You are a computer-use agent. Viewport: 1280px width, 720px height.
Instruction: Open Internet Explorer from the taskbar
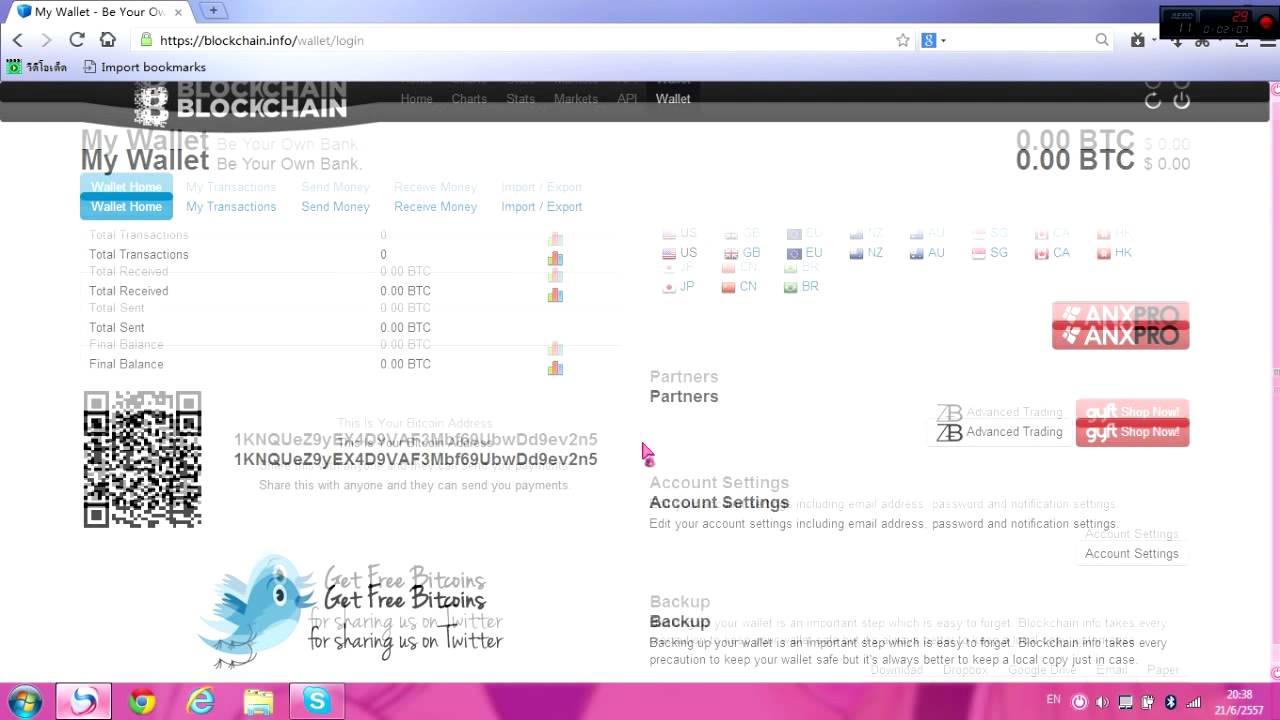[200, 702]
